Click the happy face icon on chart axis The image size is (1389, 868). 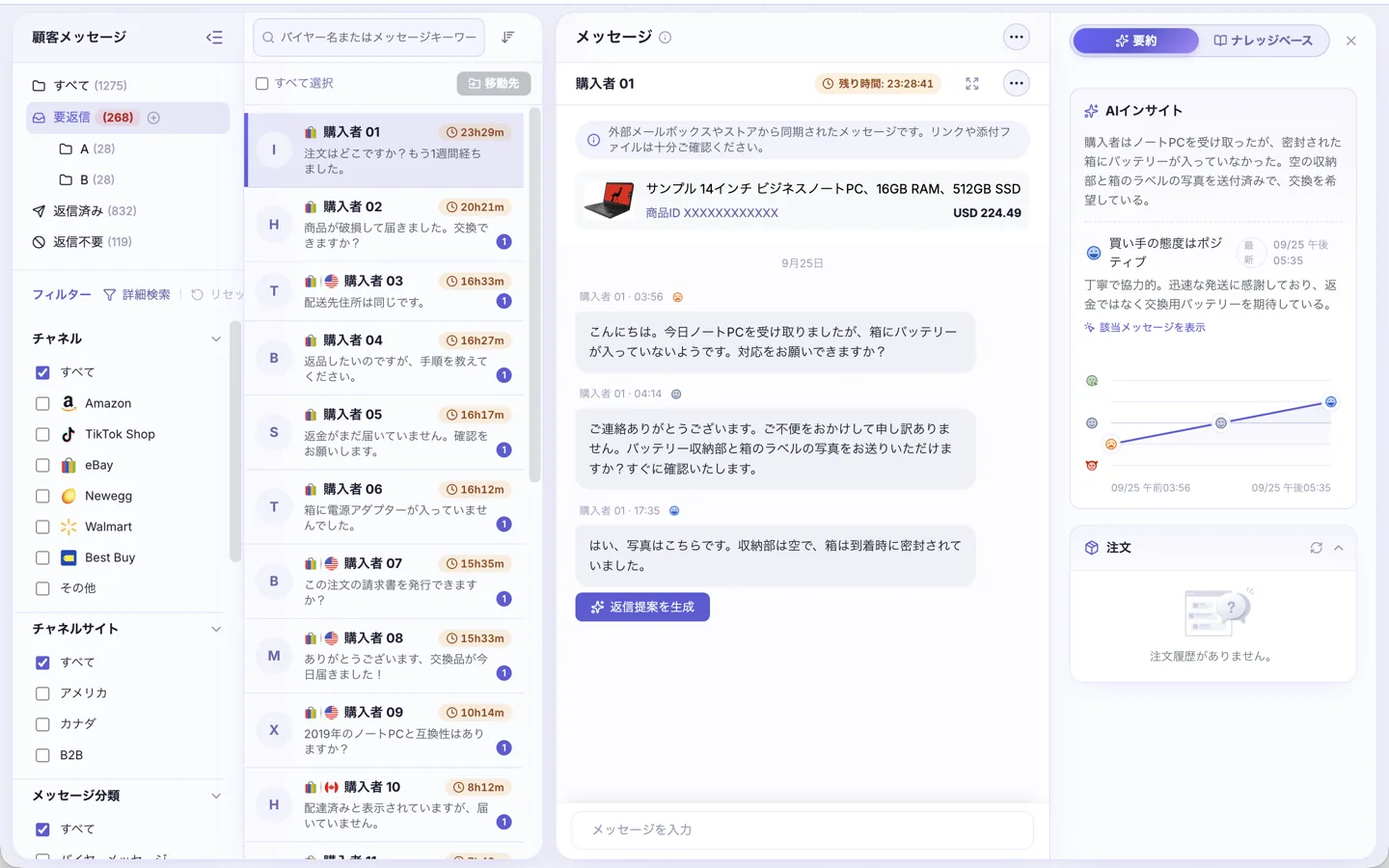1092,381
